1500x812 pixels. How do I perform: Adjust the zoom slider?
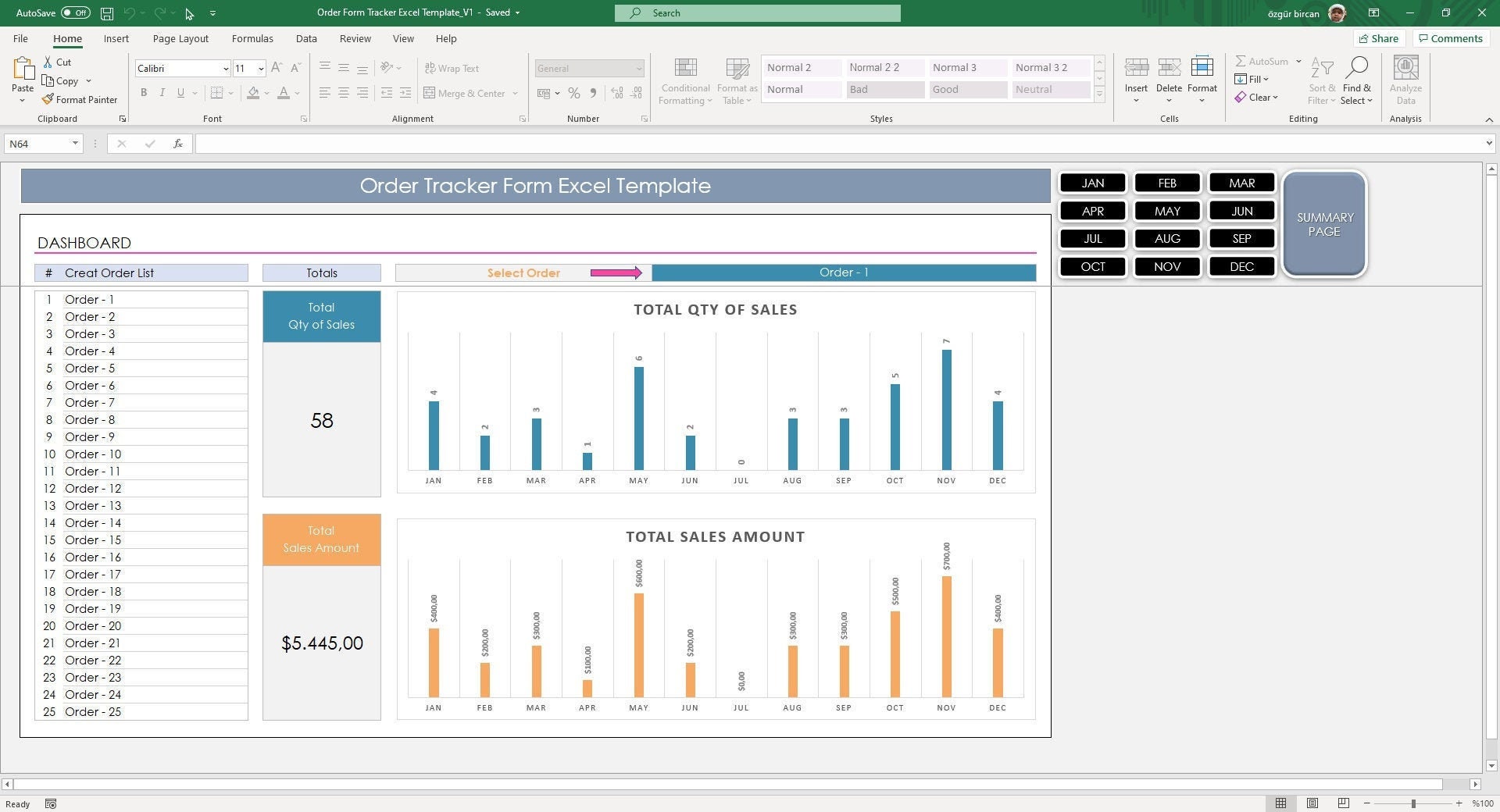[1412, 803]
